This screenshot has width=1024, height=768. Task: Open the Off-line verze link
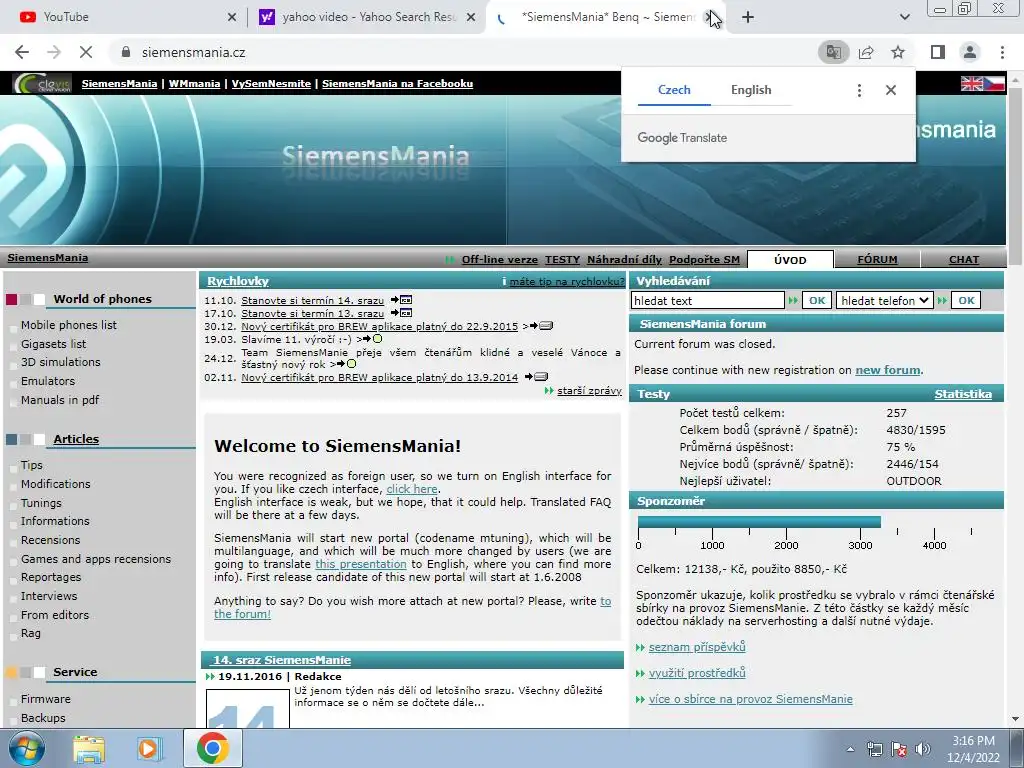pyautogui.click(x=500, y=260)
